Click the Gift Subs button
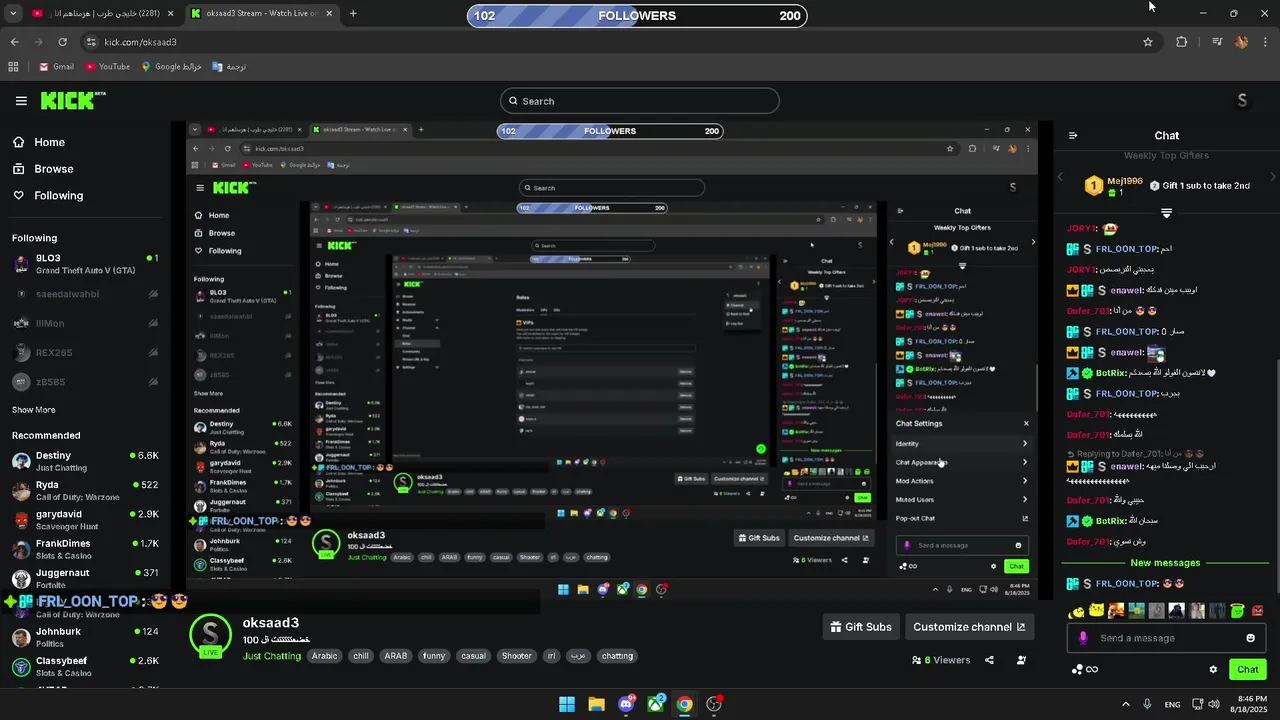The height and width of the screenshot is (720, 1280). [861, 627]
